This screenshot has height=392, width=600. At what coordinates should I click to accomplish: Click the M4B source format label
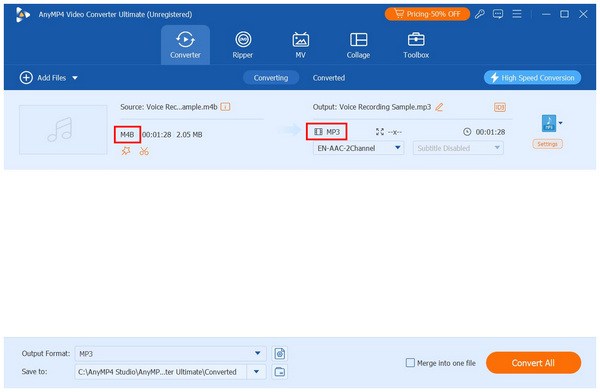click(x=127, y=134)
